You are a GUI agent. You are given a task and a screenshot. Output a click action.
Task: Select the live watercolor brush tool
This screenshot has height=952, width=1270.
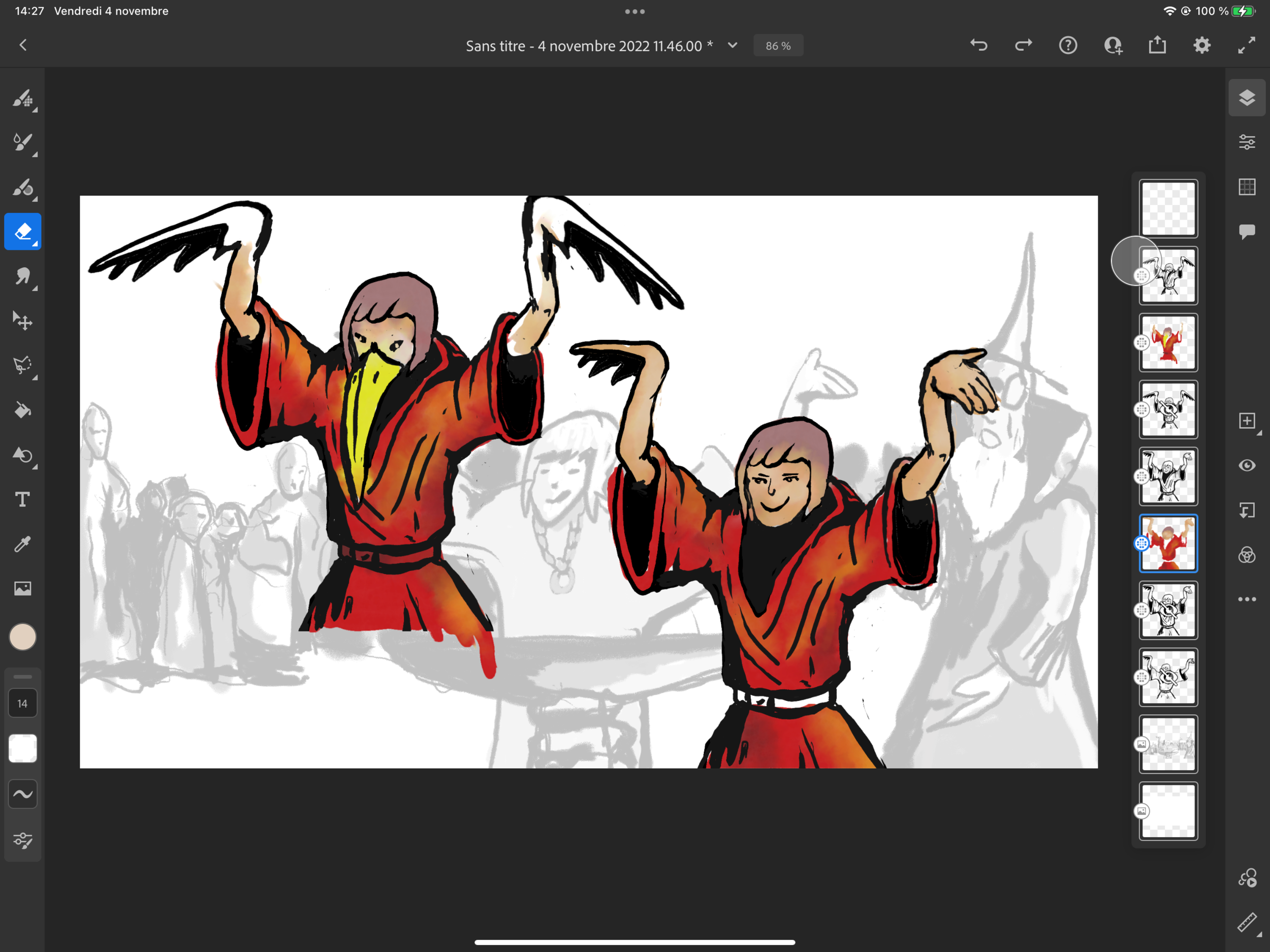click(x=23, y=142)
